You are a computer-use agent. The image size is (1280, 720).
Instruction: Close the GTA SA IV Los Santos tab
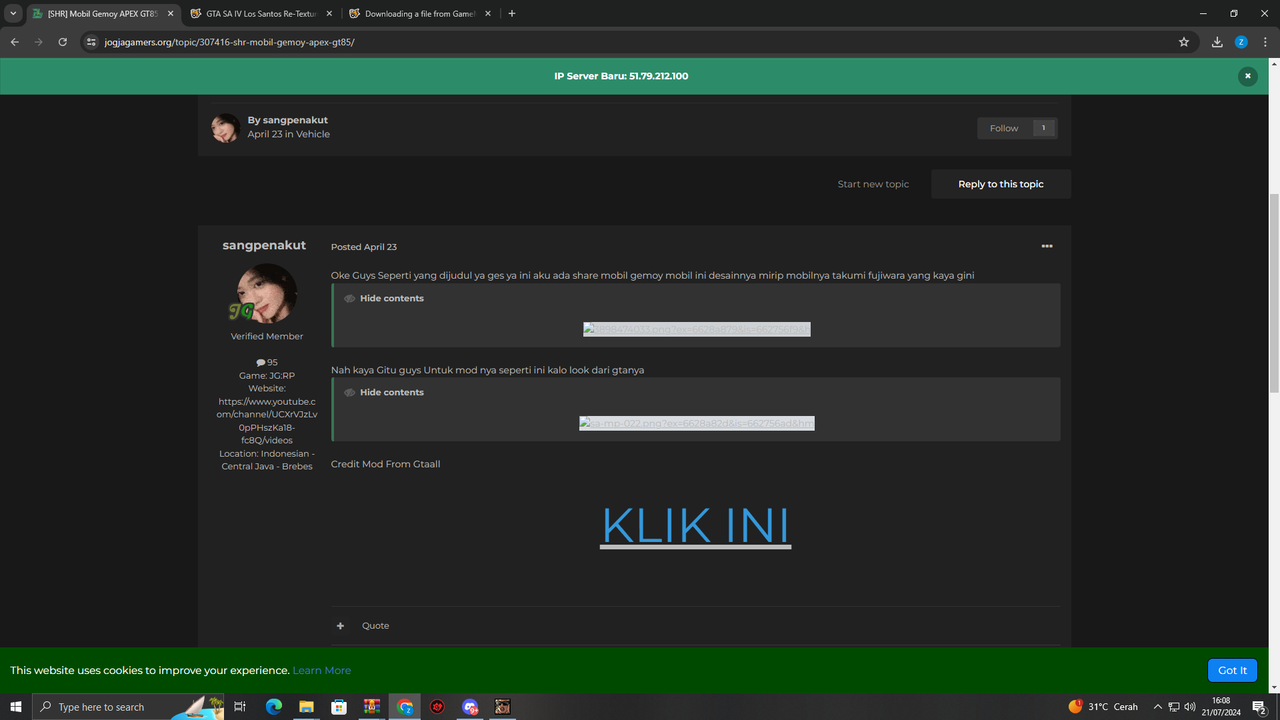pyautogui.click(x=329, y=14)
